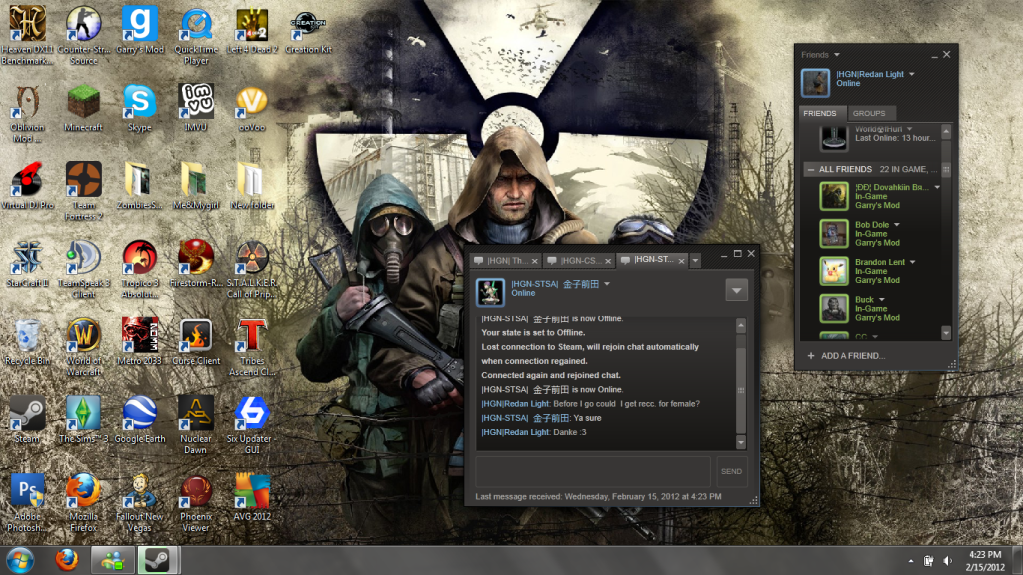Open chat tab overflow dropdown

695,260
